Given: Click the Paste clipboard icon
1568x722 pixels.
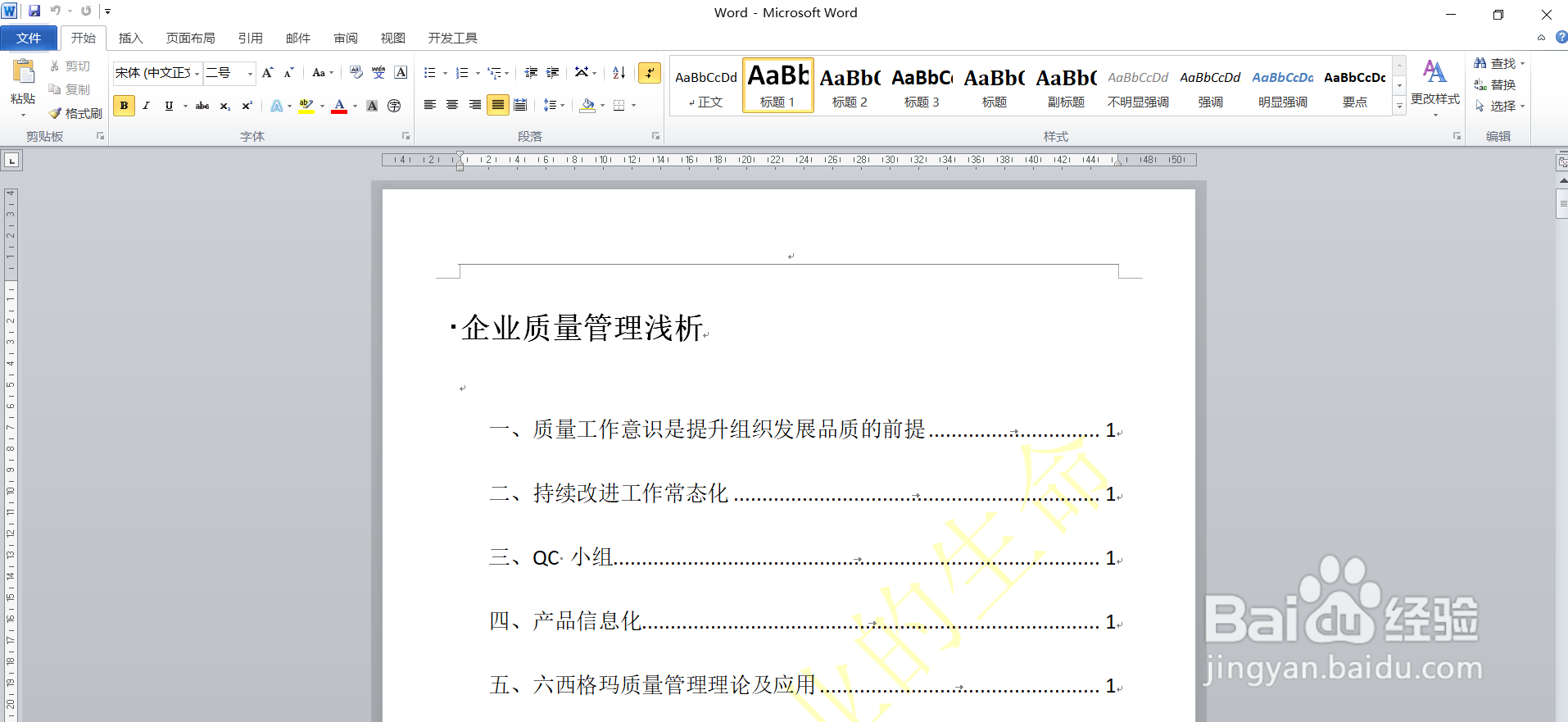Looking at the screenshot, I should 23,72.
